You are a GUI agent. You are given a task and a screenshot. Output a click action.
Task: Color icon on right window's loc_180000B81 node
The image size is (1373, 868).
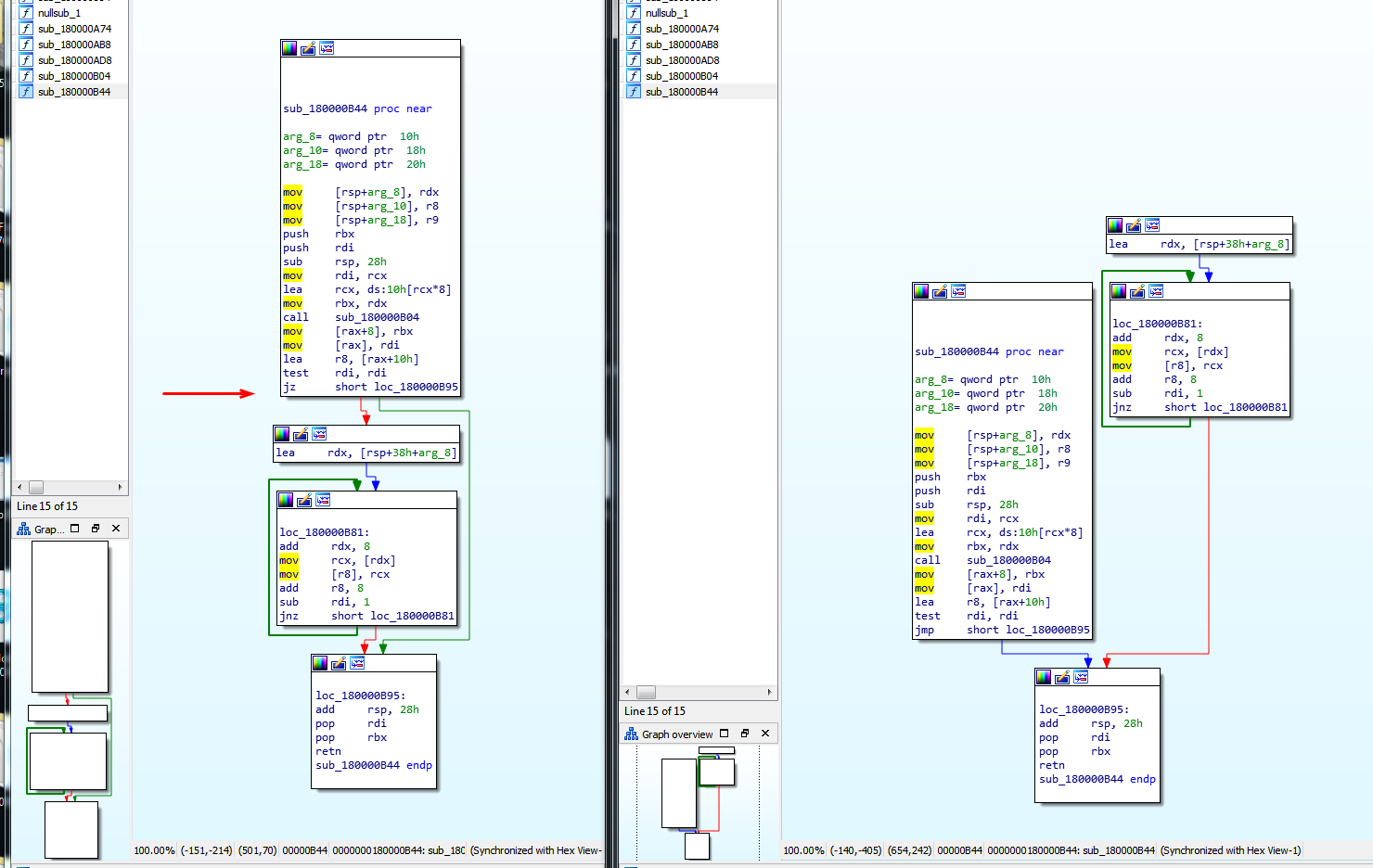pos(1119,291)
